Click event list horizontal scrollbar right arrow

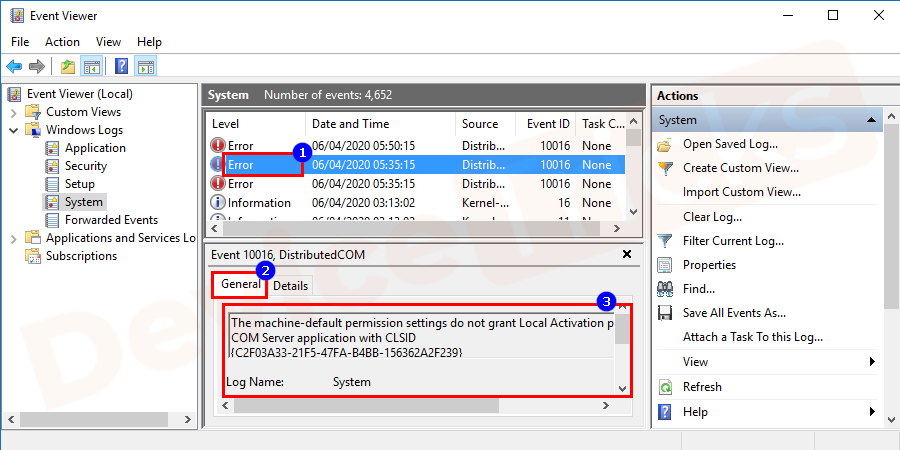[617, 228]
